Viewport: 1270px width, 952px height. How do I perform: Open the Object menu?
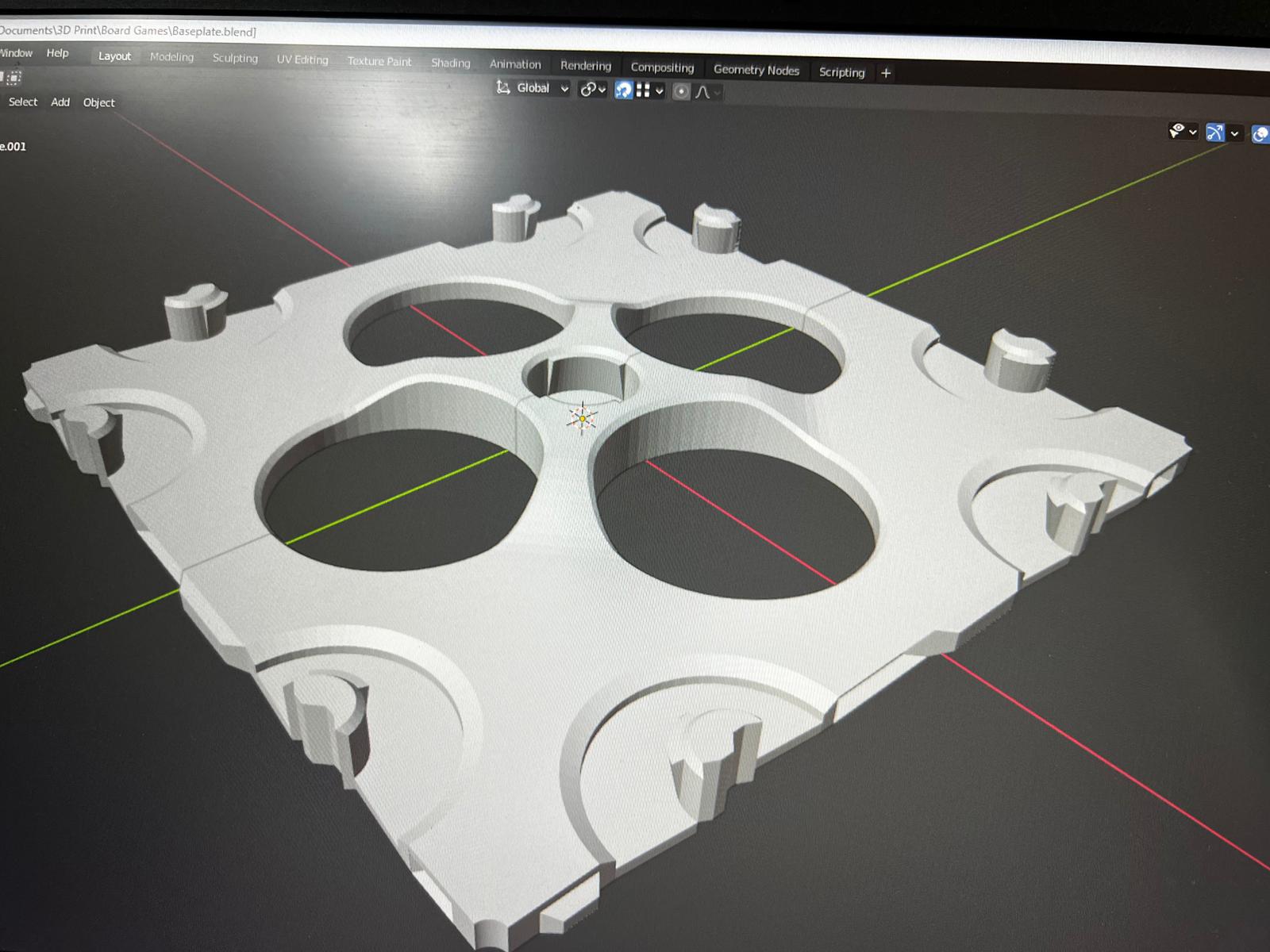point(98,102)
